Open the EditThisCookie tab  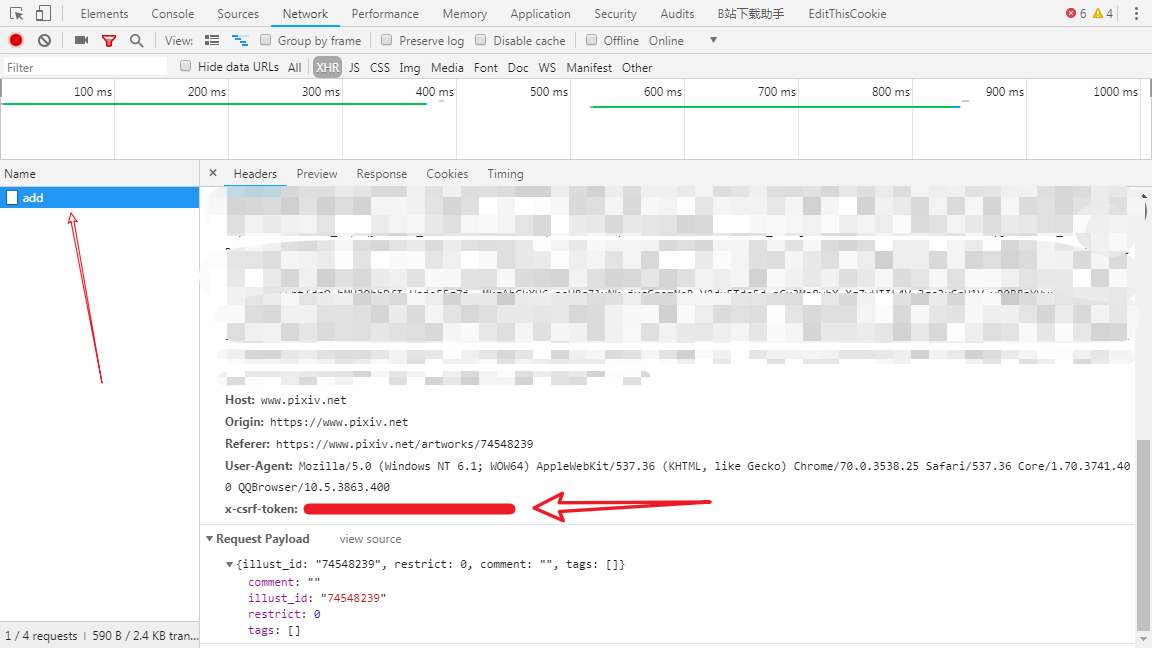847,13
